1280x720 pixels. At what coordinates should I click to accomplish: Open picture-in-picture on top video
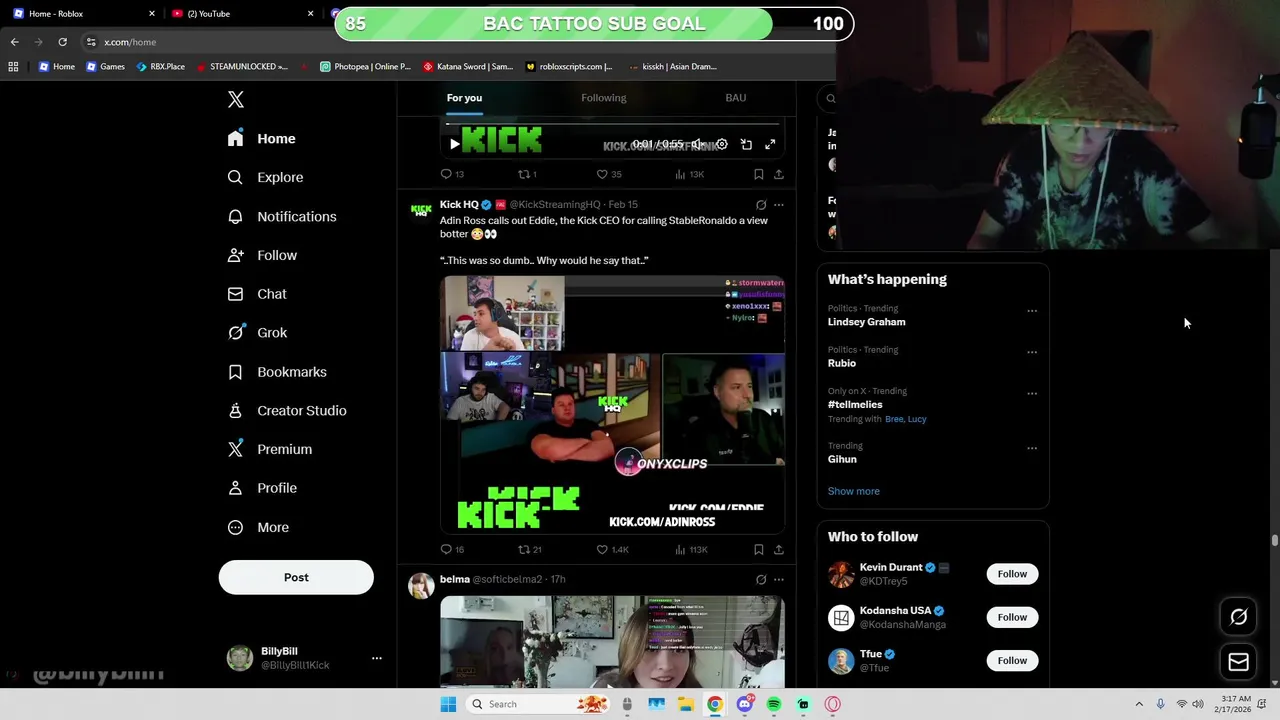[x=746, y=144]
